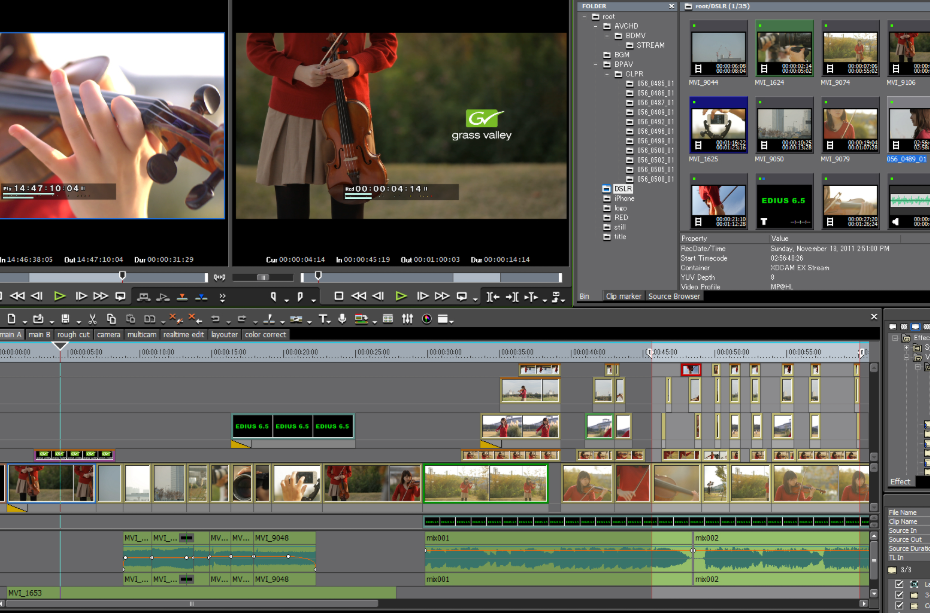
Task: Switch to the realtime edit tab
Action: click(x=183, y=334)
